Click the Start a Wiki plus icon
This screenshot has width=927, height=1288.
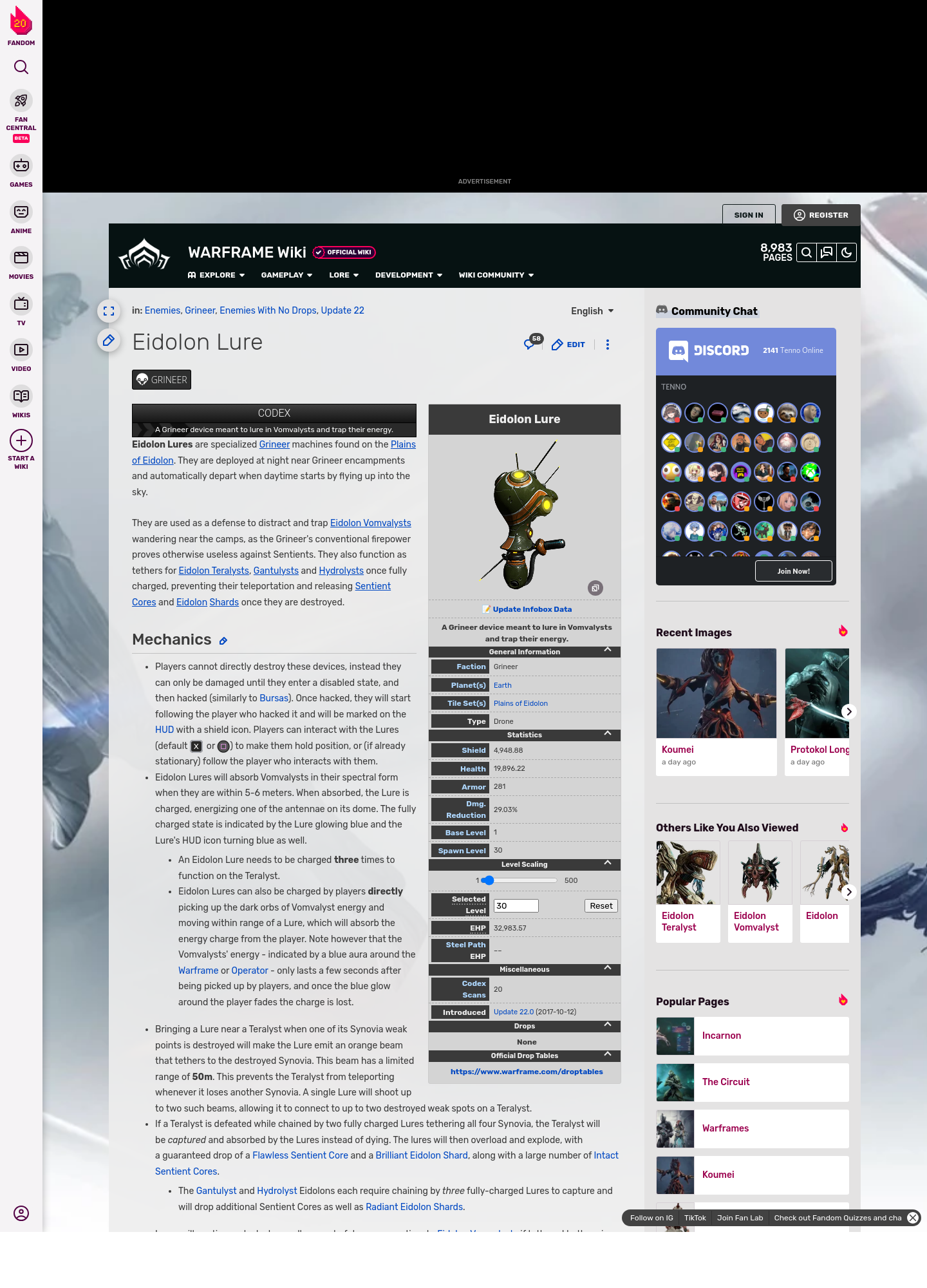[x=21, y=441]
